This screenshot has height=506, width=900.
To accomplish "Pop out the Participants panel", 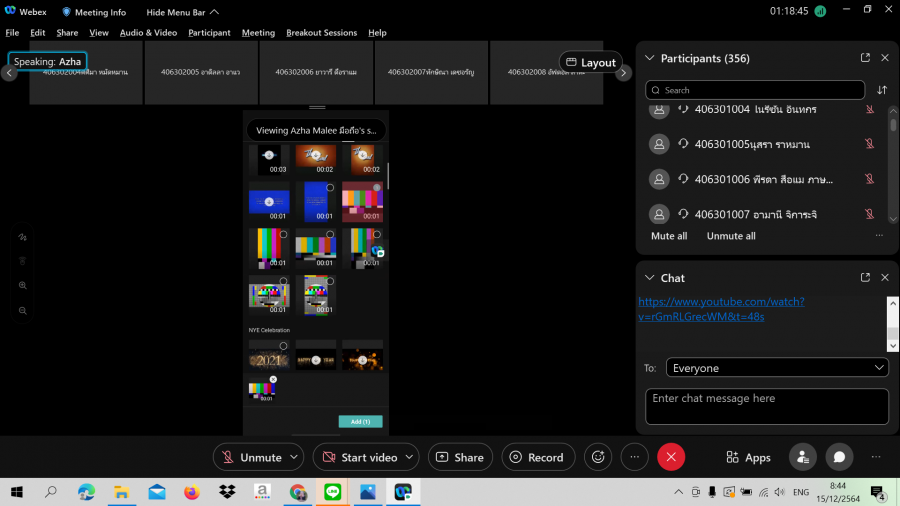I will (x=865, y=58).
